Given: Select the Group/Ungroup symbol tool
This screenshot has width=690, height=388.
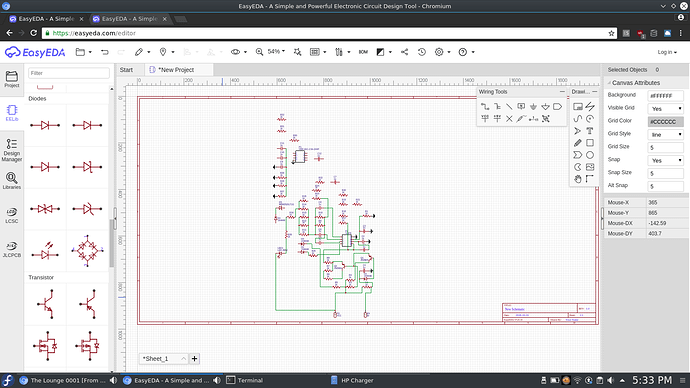Looking at the screenshot, I should [x=546, y=118].
